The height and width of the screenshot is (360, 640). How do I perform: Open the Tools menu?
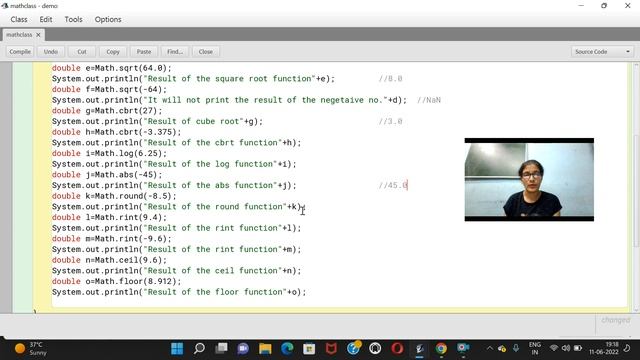coord(73,19)
